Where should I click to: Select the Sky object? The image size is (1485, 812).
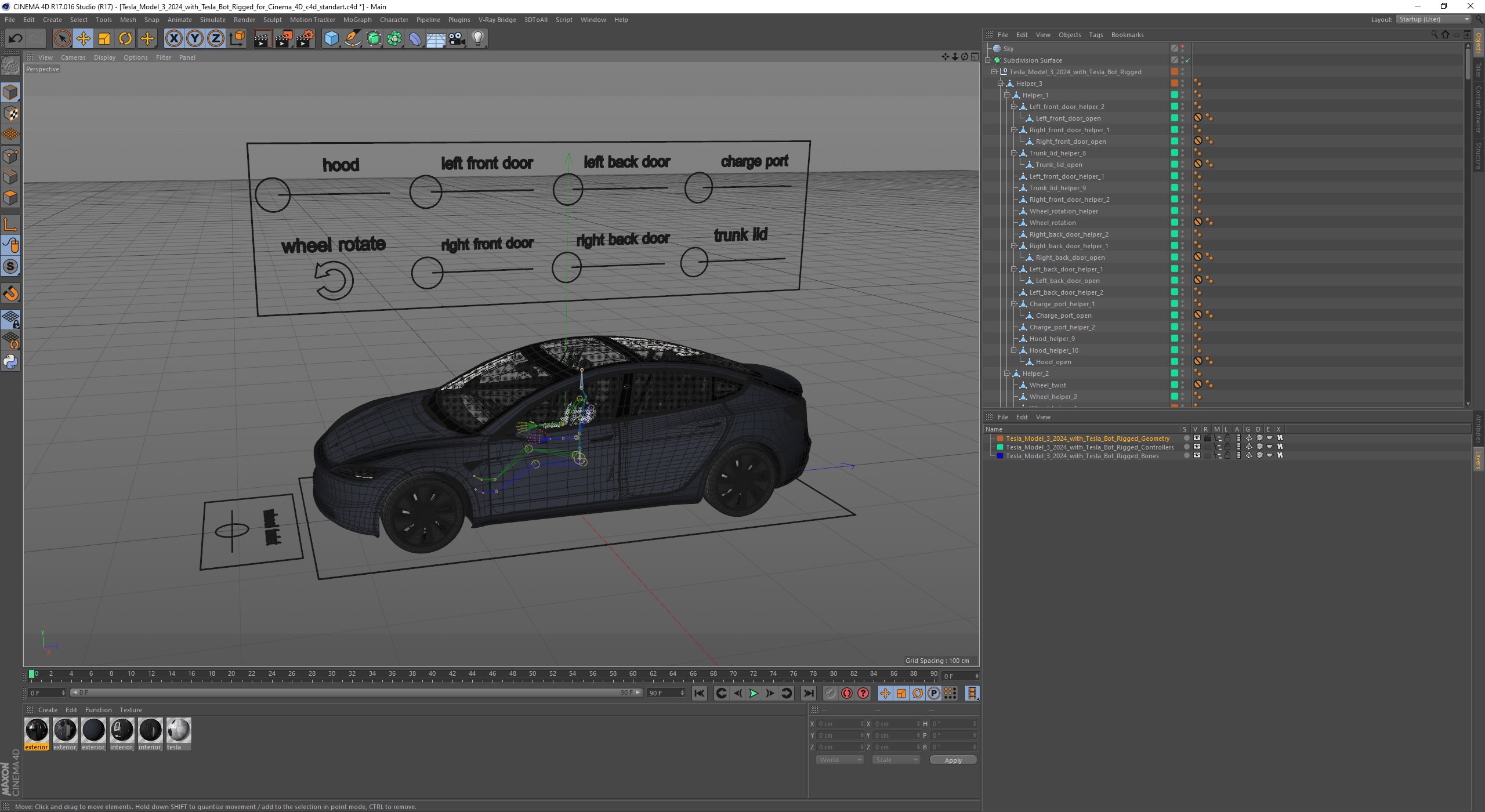1008,49
